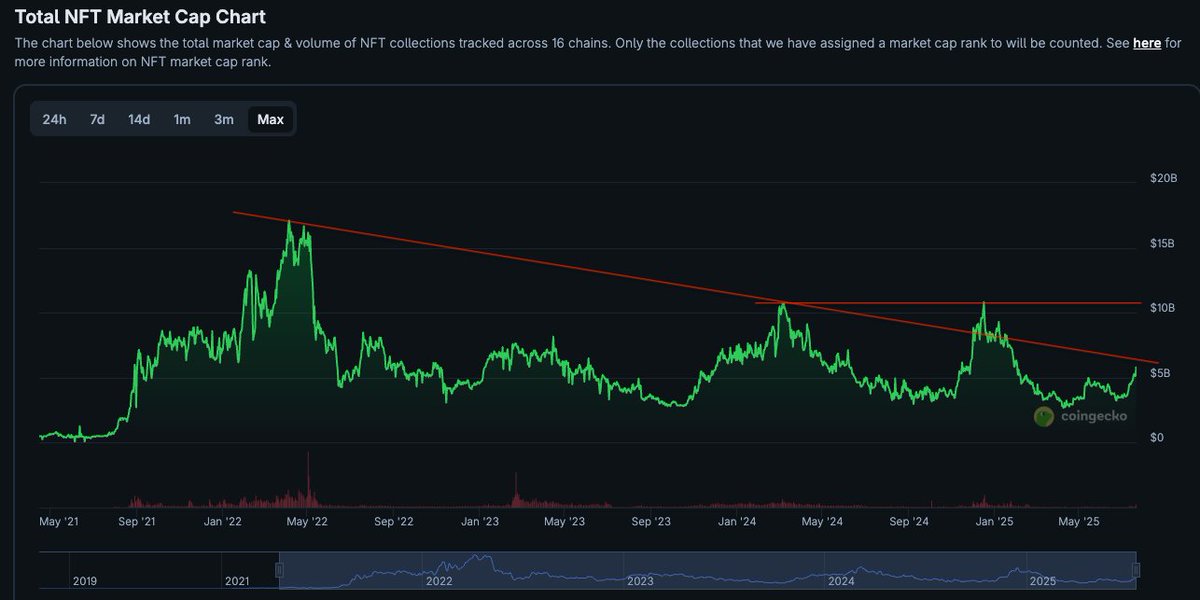Click 2022 in the navigator timeline
Screen dimensions: 1200x600
439,581
